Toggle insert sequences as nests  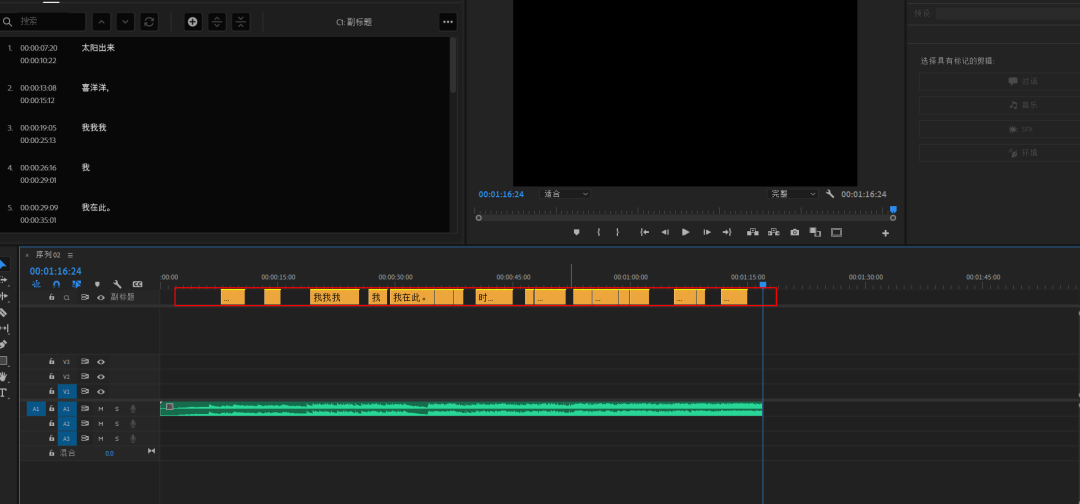(37, 284)
